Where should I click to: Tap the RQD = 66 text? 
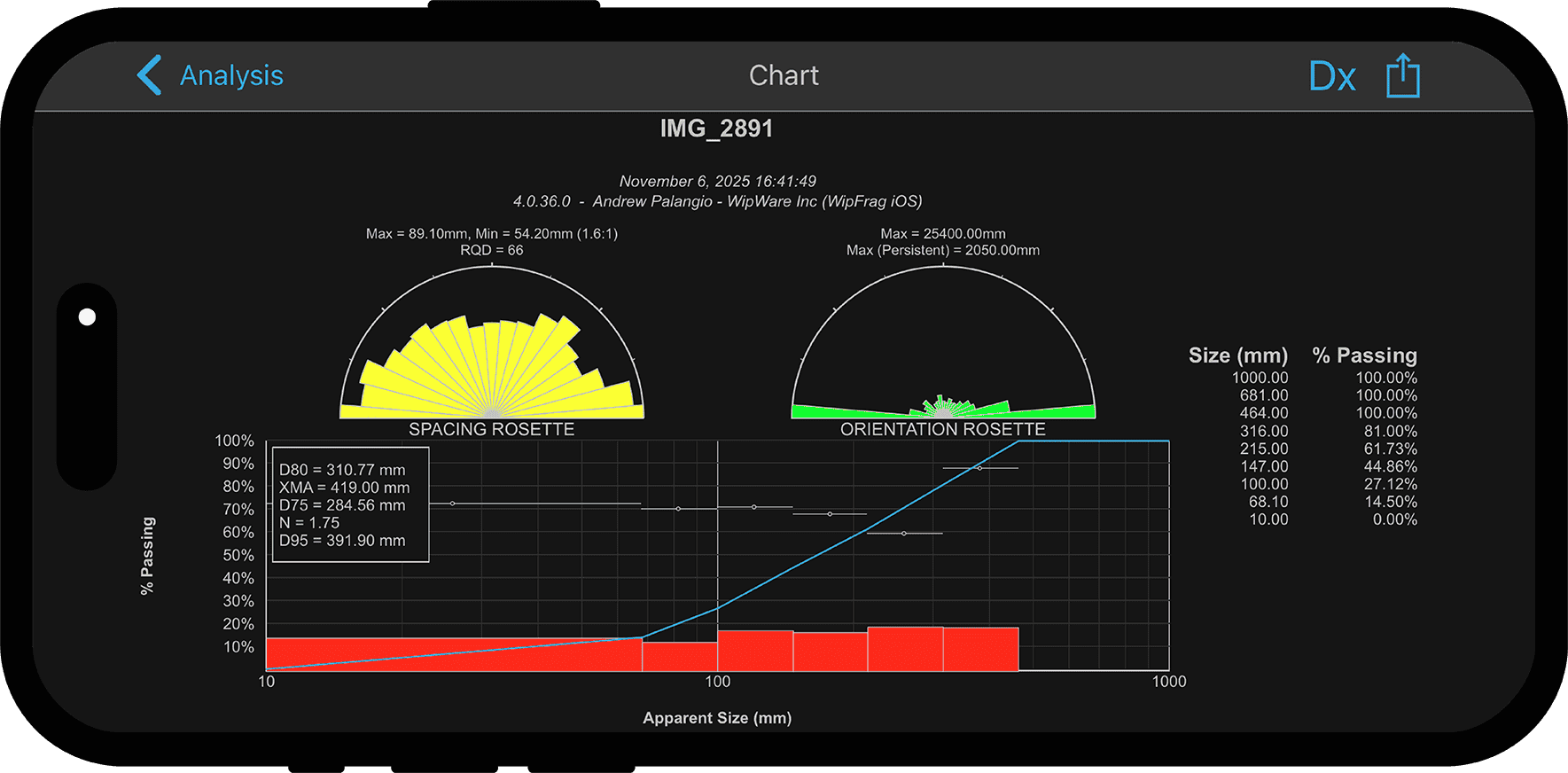[x=491, y=251]
